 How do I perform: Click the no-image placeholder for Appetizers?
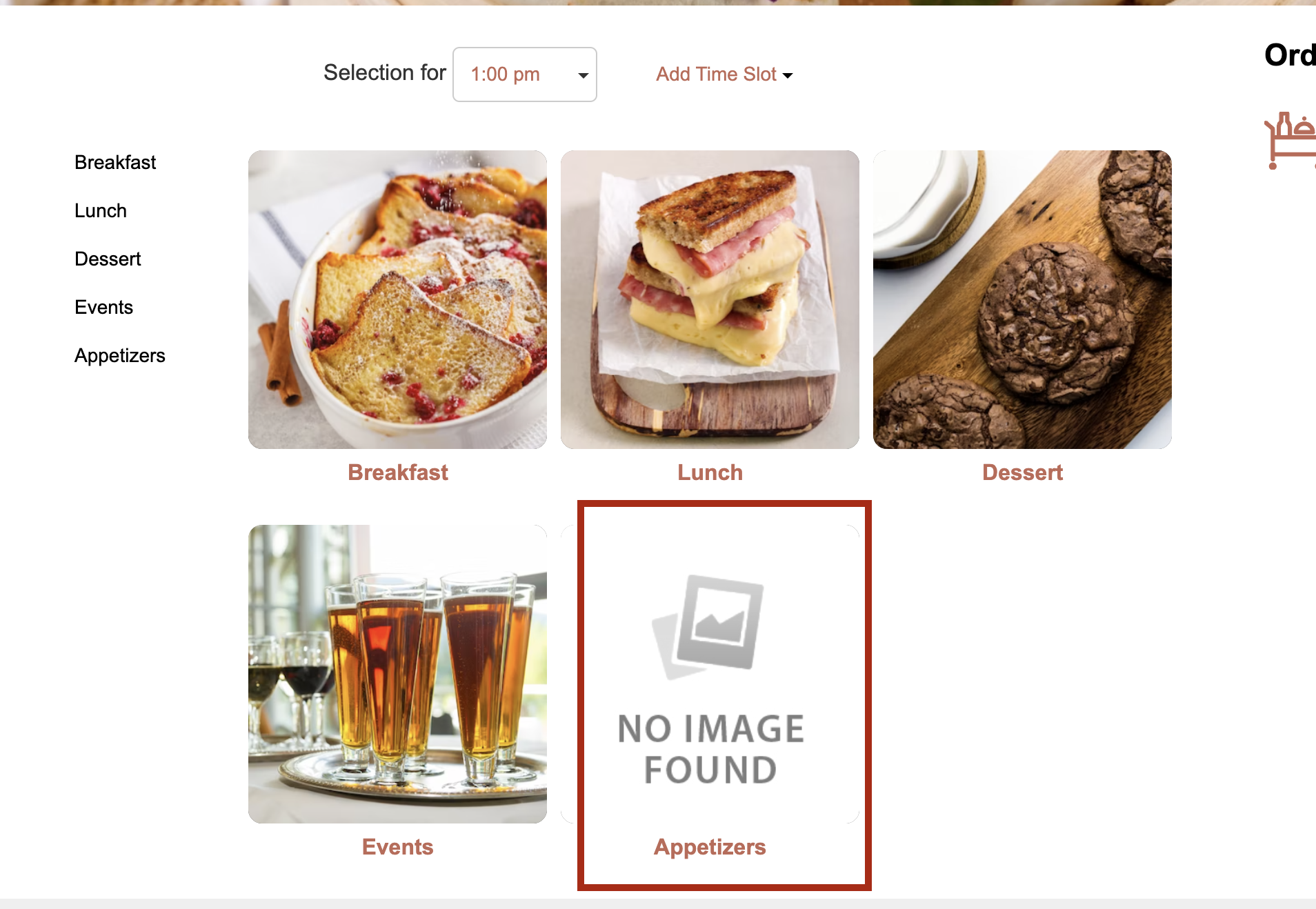click(x=710, y=674)
